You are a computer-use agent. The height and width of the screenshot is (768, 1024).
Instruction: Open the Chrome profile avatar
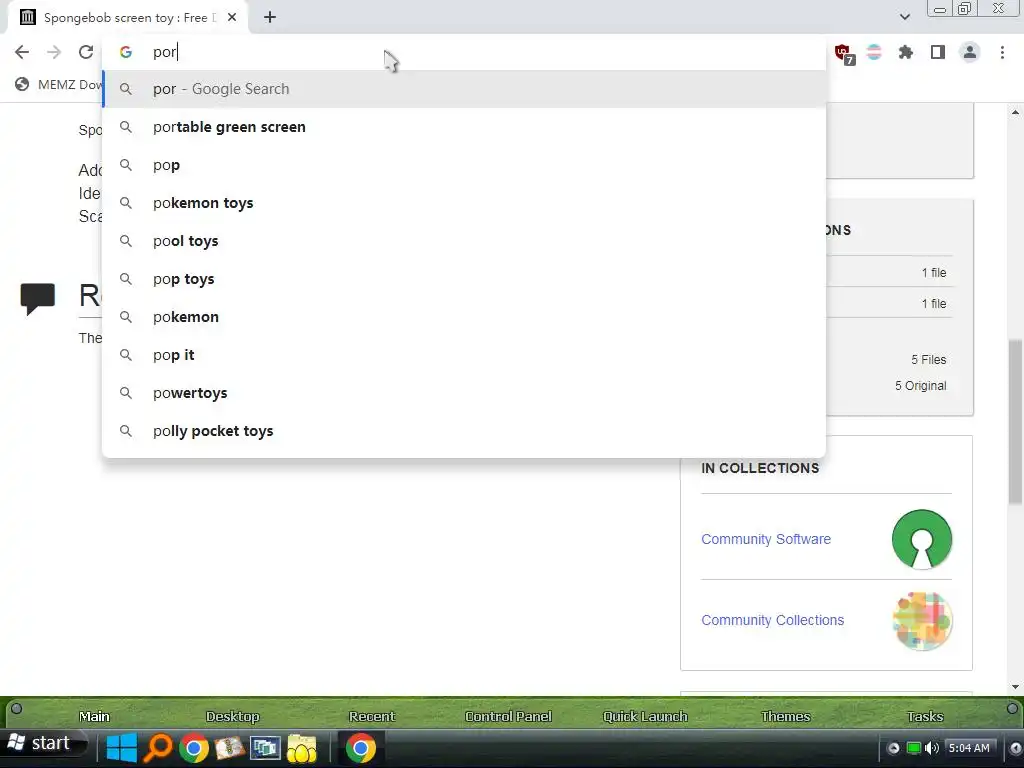[x=970, y=52]
